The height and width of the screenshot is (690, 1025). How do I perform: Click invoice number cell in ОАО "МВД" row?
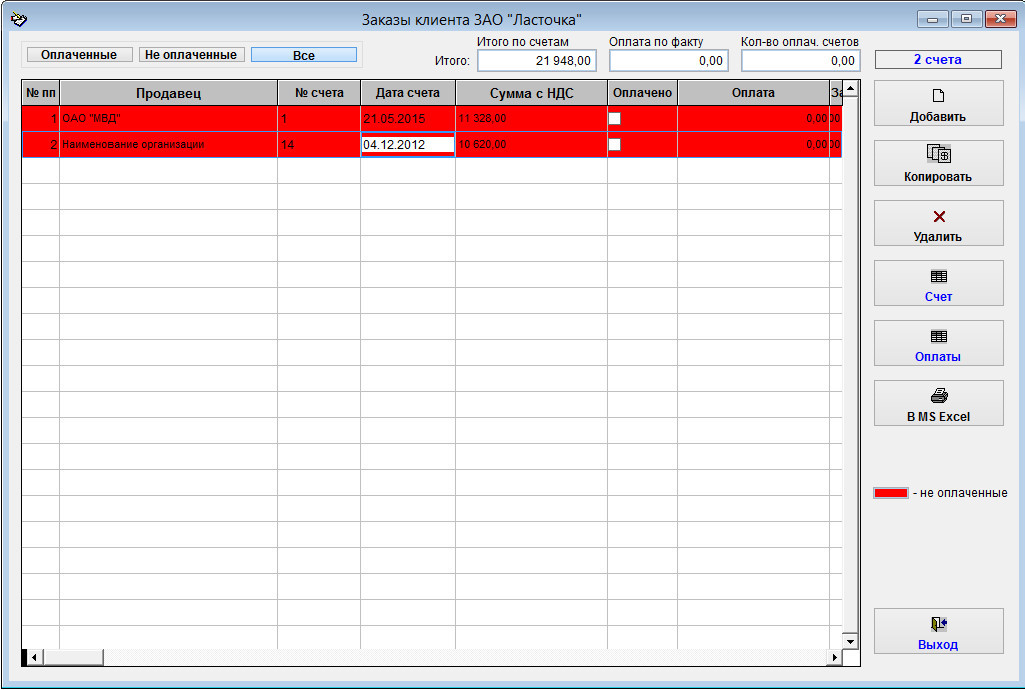click(319, 118)
